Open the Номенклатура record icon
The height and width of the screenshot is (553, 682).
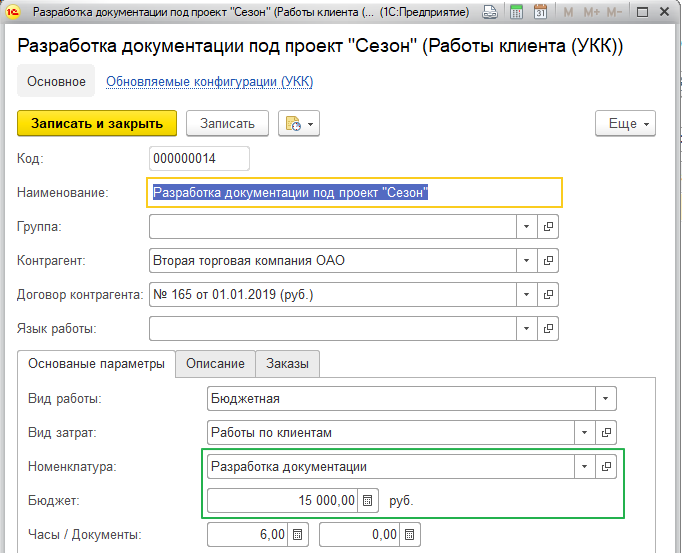coord(606,466)
